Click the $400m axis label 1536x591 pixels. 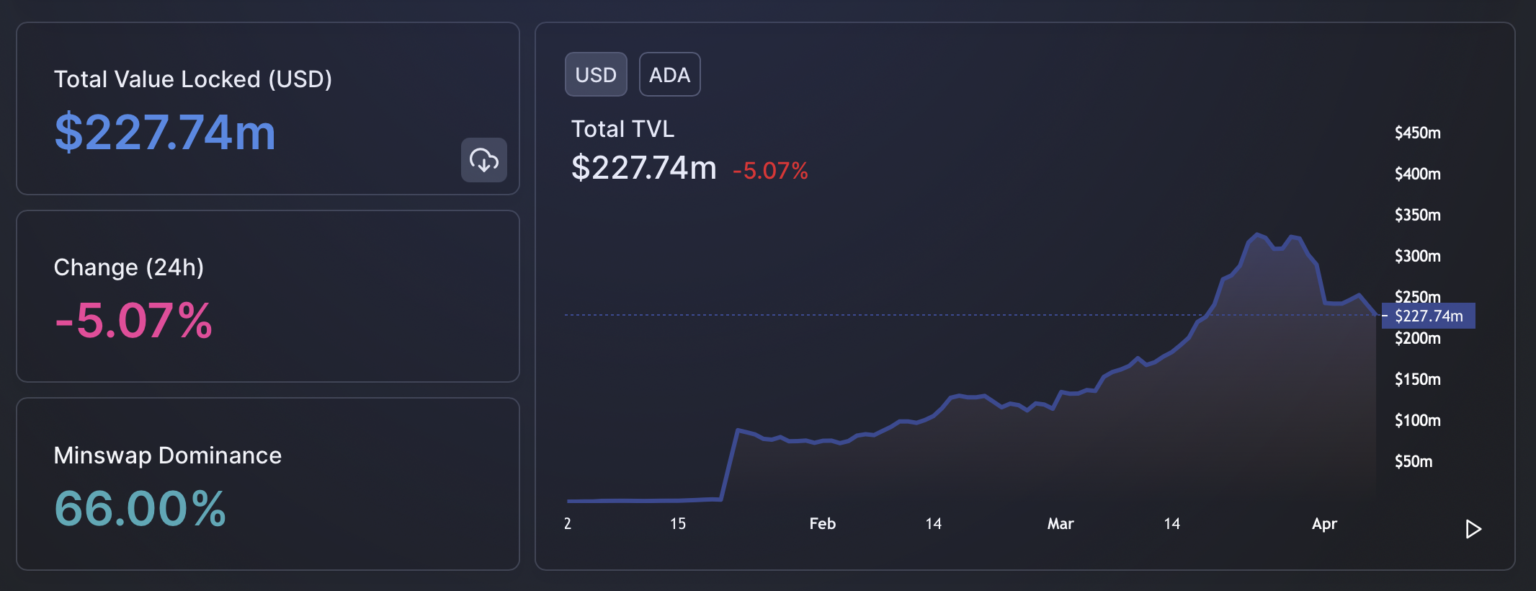point(1418,174)
